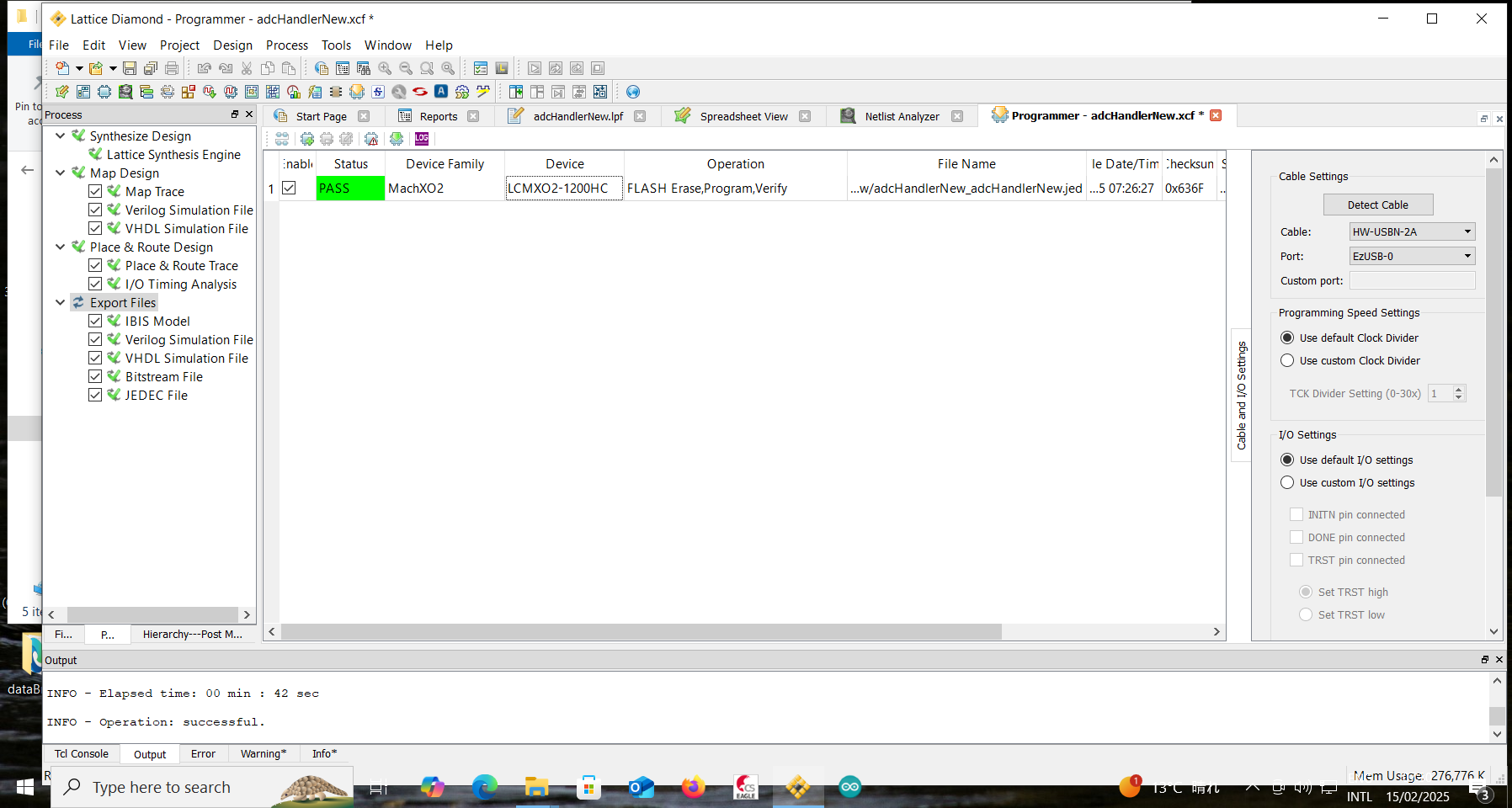Select Use default Clock Divider radio
The height and width of the screenshot is (808, 1512).
1287,338
